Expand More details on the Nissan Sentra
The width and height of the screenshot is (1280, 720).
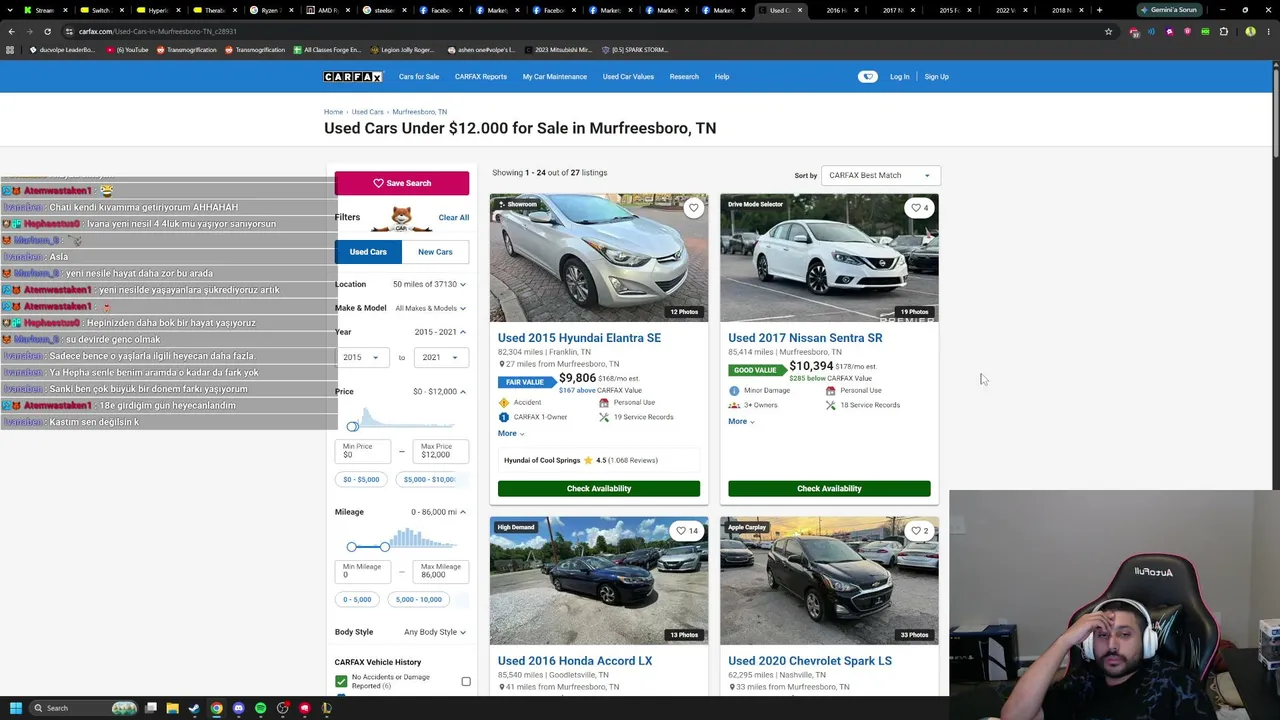(x=741, y=422)
